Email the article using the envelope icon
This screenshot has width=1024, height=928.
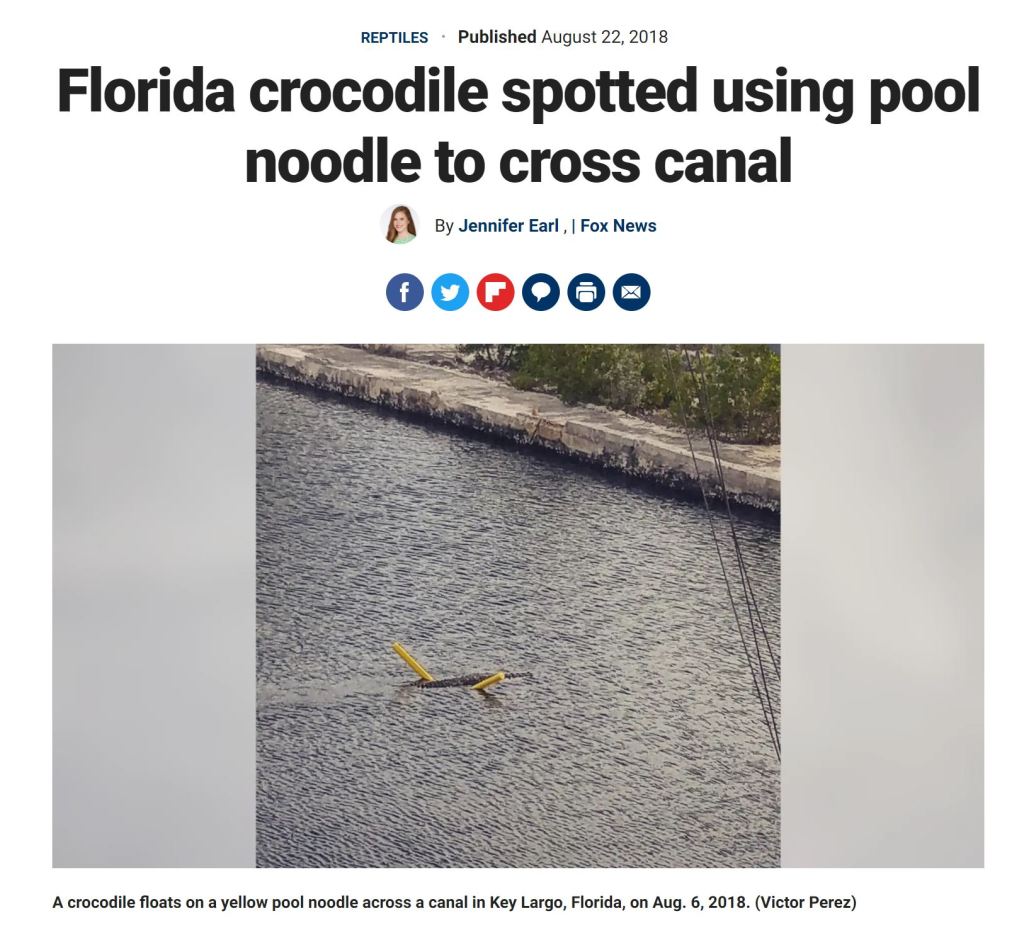632,292
